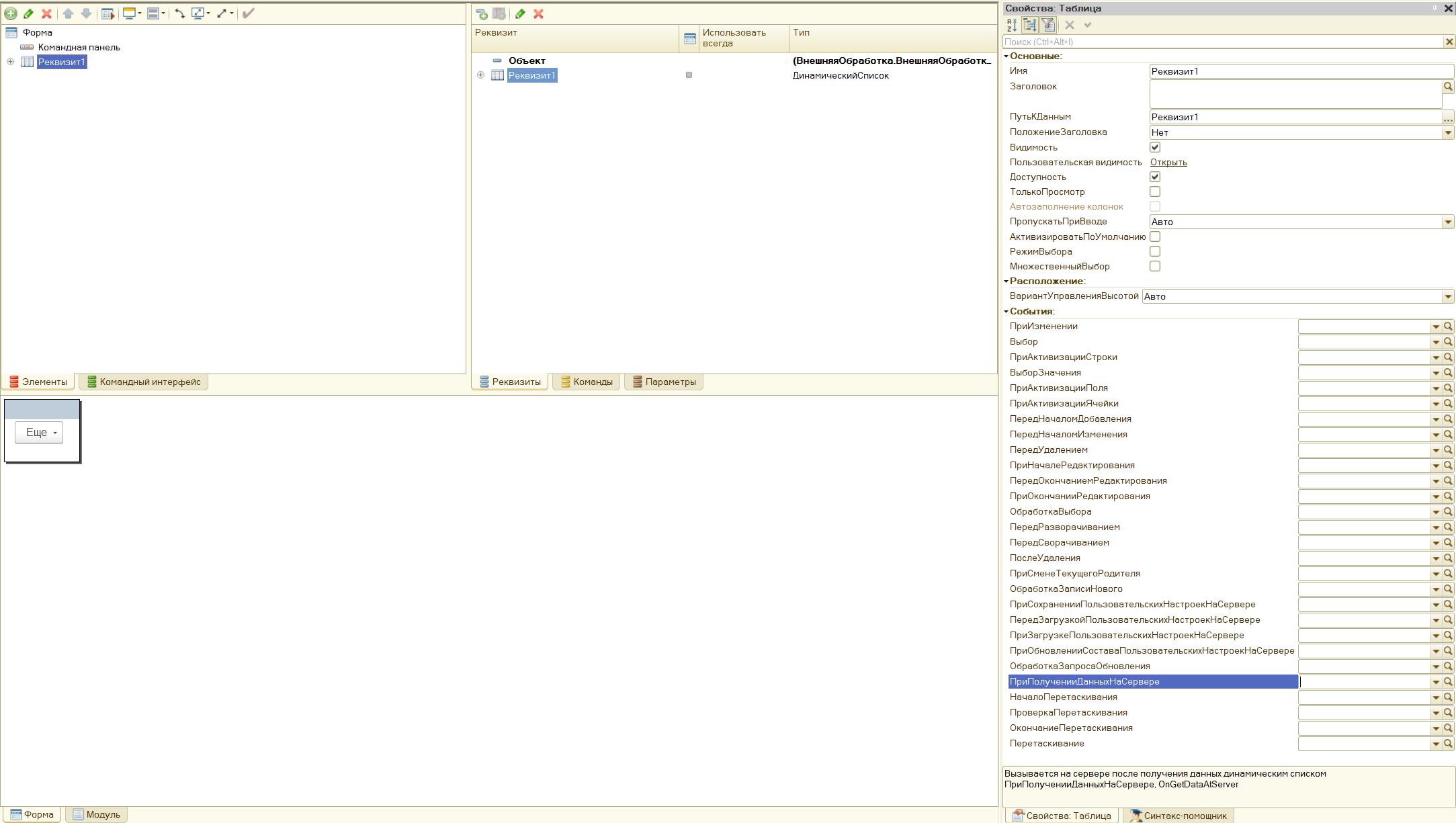Pin the properties panel

(x=1434, y=8)
